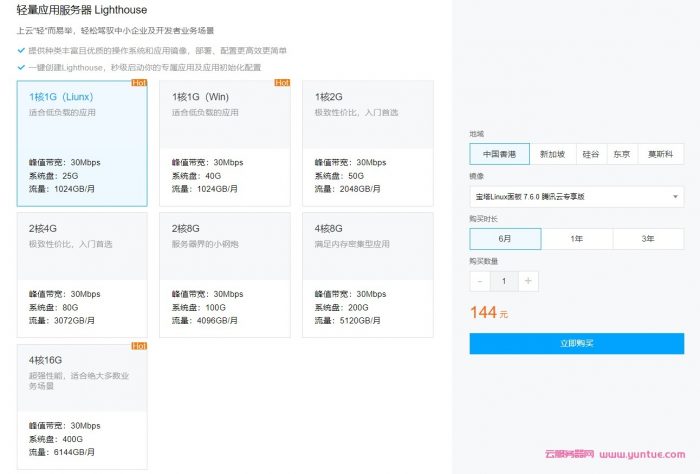Decrease purchase quantity with minus button

tap(480, 282)
